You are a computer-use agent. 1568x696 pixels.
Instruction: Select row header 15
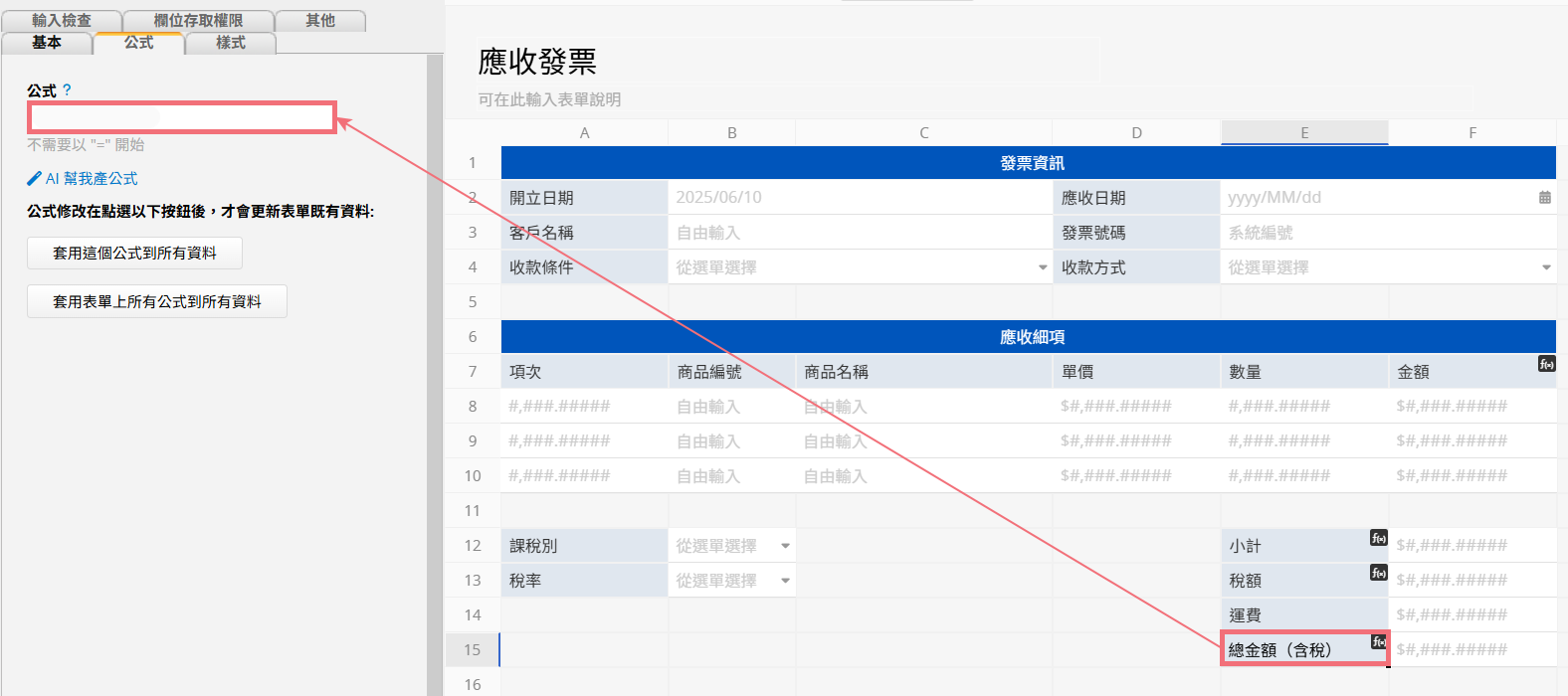473,650
